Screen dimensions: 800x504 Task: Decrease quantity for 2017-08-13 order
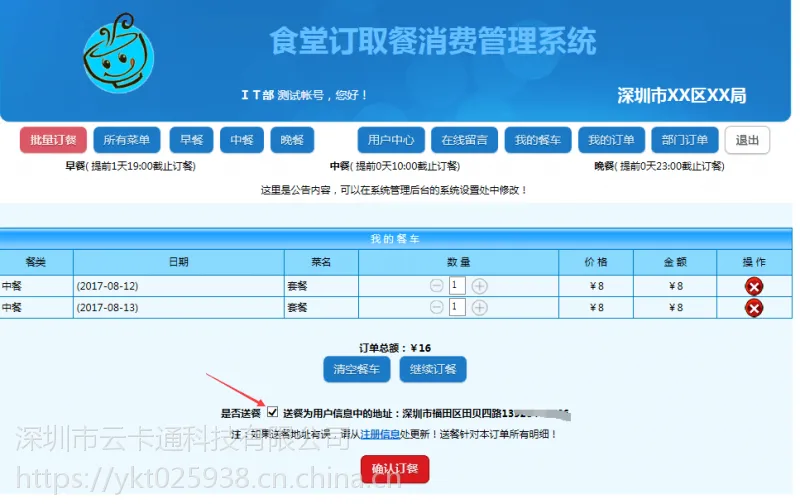click(x=436, y=307)
